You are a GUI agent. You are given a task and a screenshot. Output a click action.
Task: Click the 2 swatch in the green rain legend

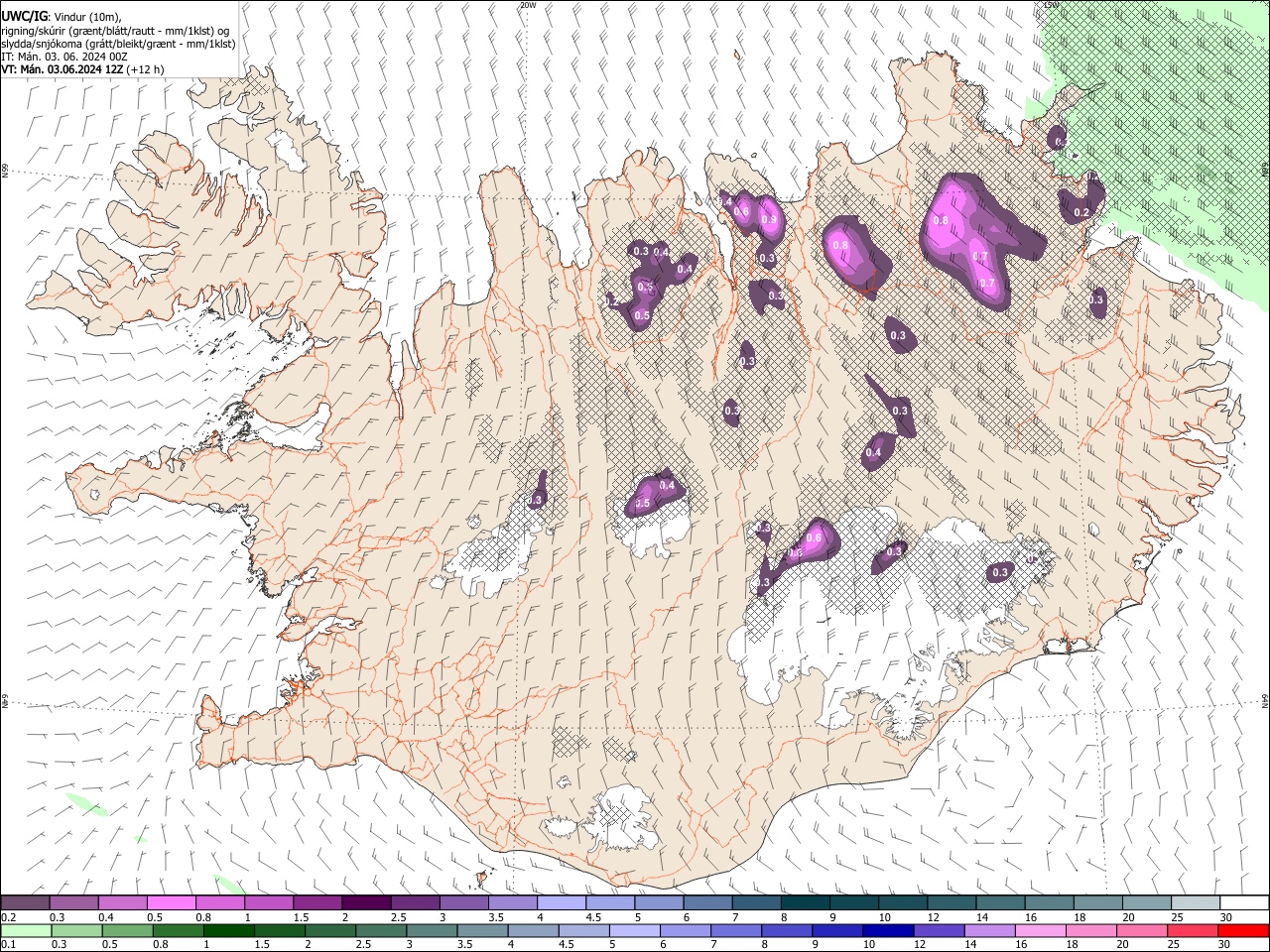pos(330,931)
